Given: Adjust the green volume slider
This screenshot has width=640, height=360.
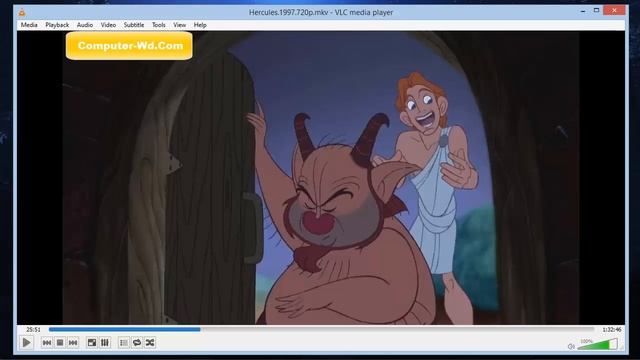Looking at the screenshot, I should (x=598, y=345).
